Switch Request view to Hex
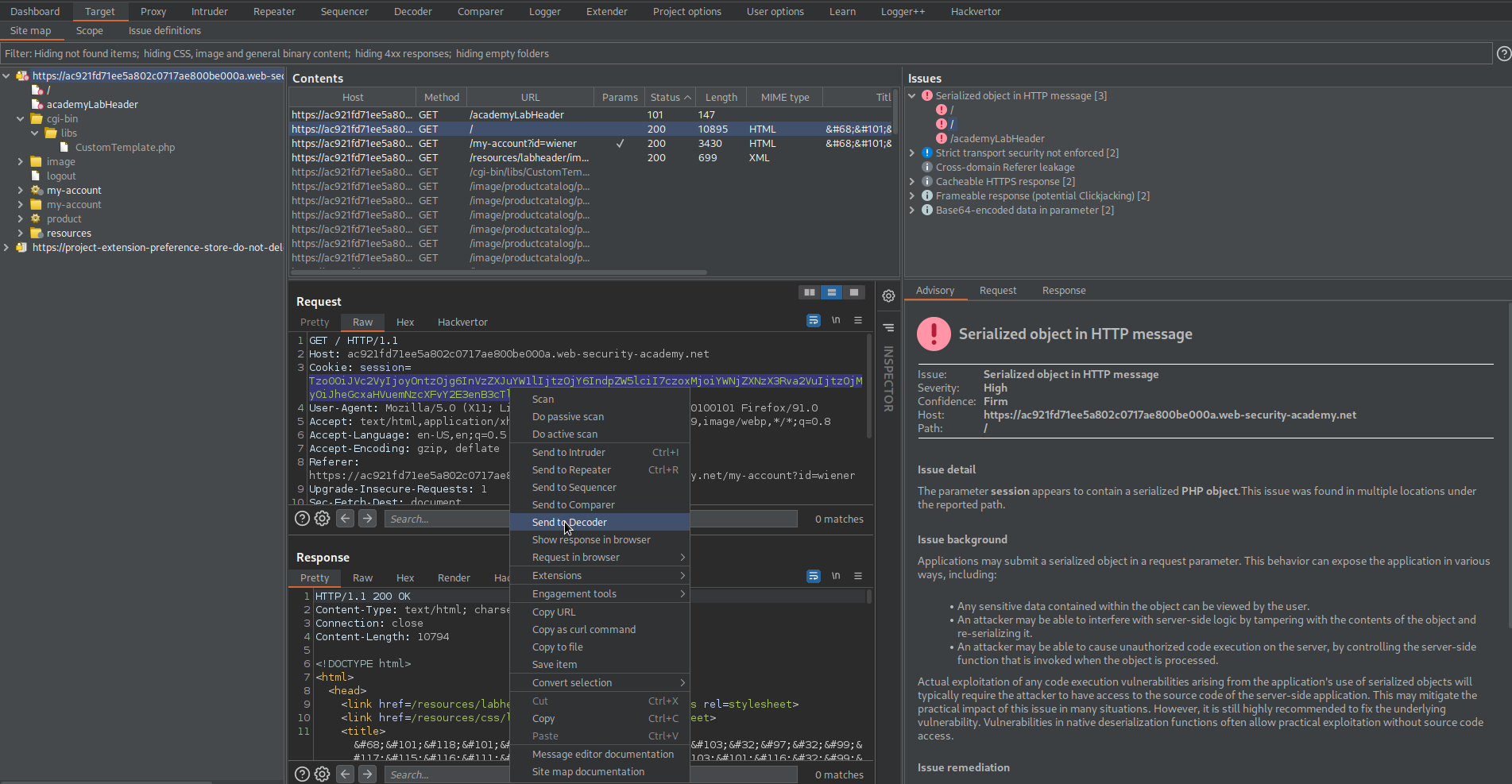The width and height of the screenshot is (1512, 784). tap(405, 322)
